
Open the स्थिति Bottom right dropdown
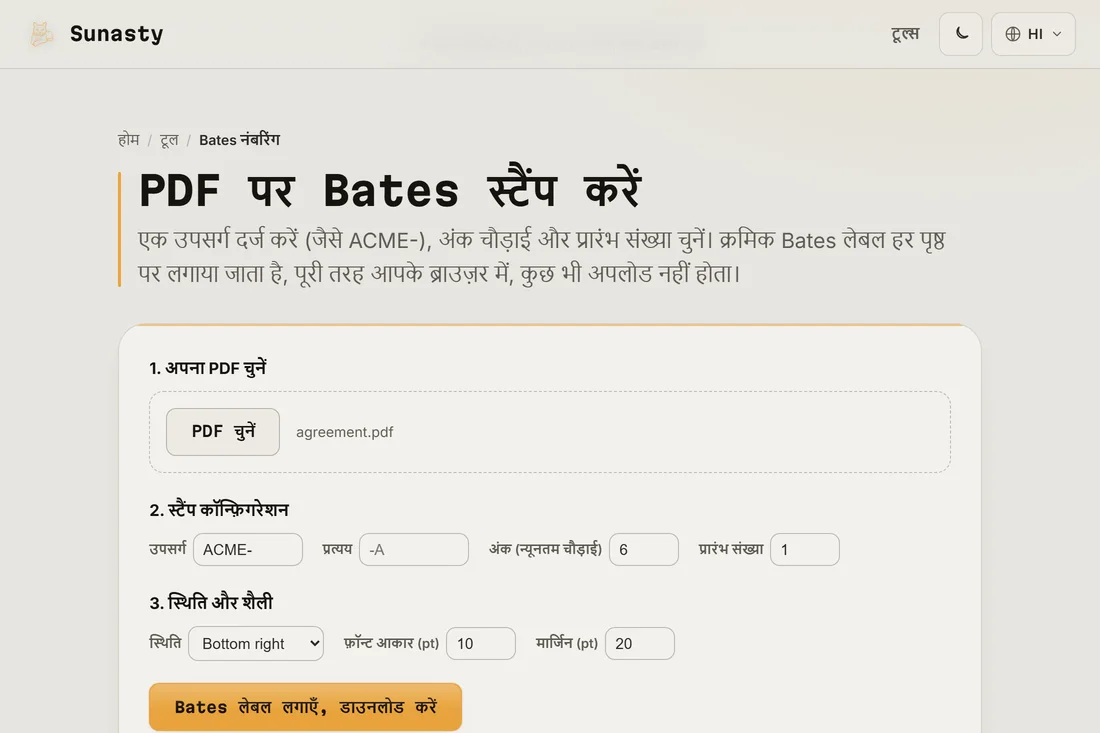coord(256,643)
